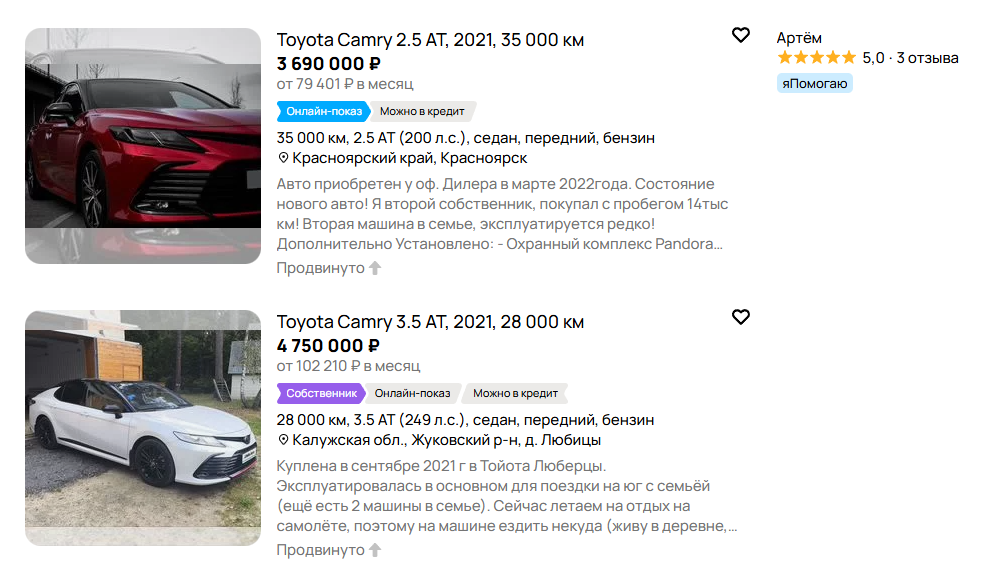The width and height of the screenshot is (1000, 573).
Task: Open Toyota Camry 3.5 AT, 2021 listing title
Action: click(430, 322)
